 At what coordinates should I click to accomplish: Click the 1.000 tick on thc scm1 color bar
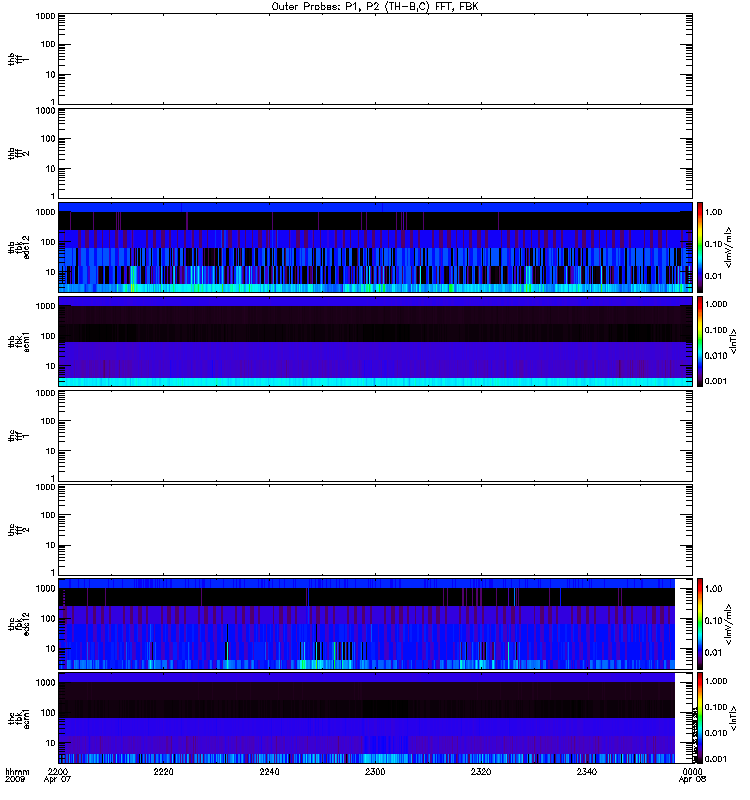[716, 681]
